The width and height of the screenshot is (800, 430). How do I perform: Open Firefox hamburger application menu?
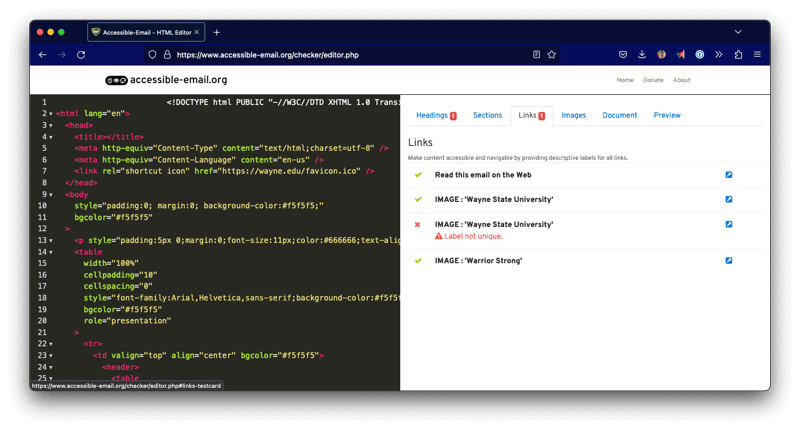(x=757, y=54)
